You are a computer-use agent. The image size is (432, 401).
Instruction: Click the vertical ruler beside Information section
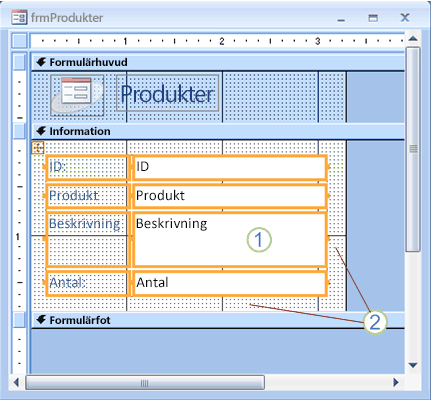[19, 225]
